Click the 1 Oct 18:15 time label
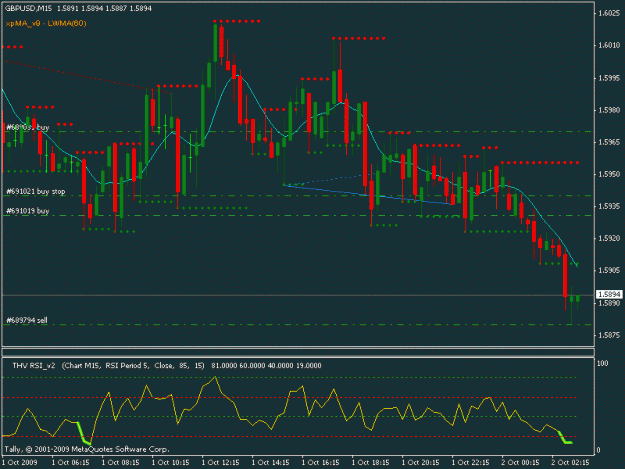This screenshot has height=469, width=625. tap(370, 462)
